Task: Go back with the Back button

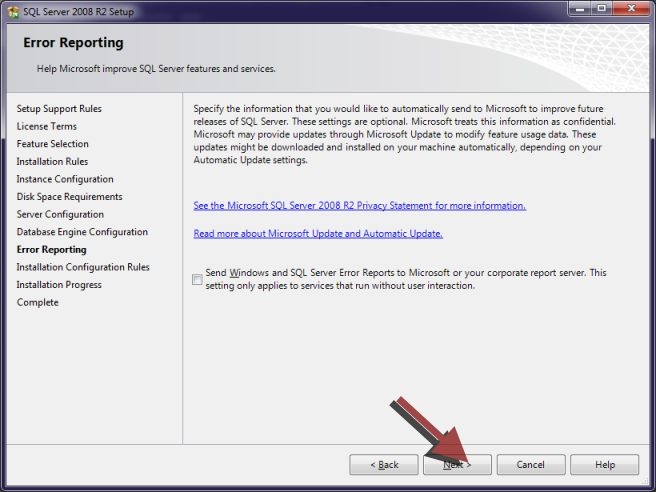Action: point(384,464)
